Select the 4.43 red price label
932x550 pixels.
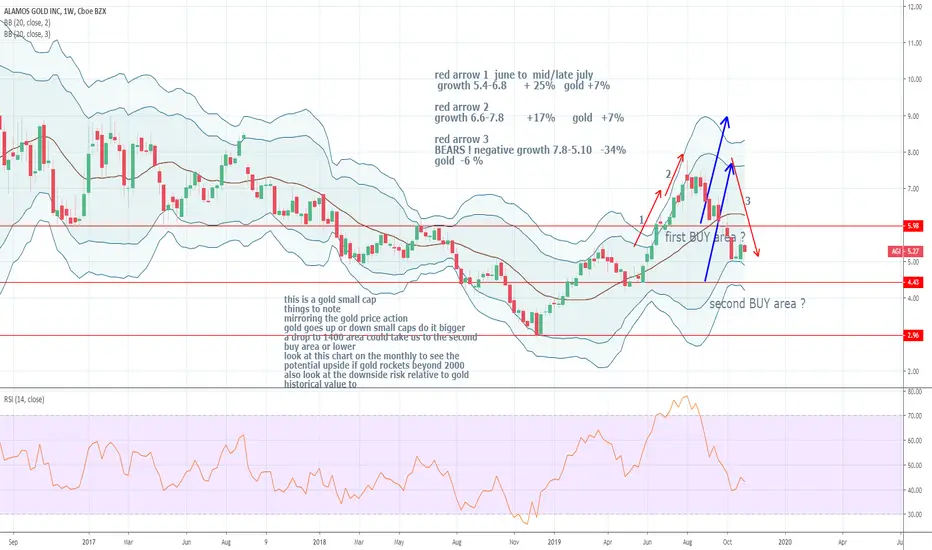(914, 282)
